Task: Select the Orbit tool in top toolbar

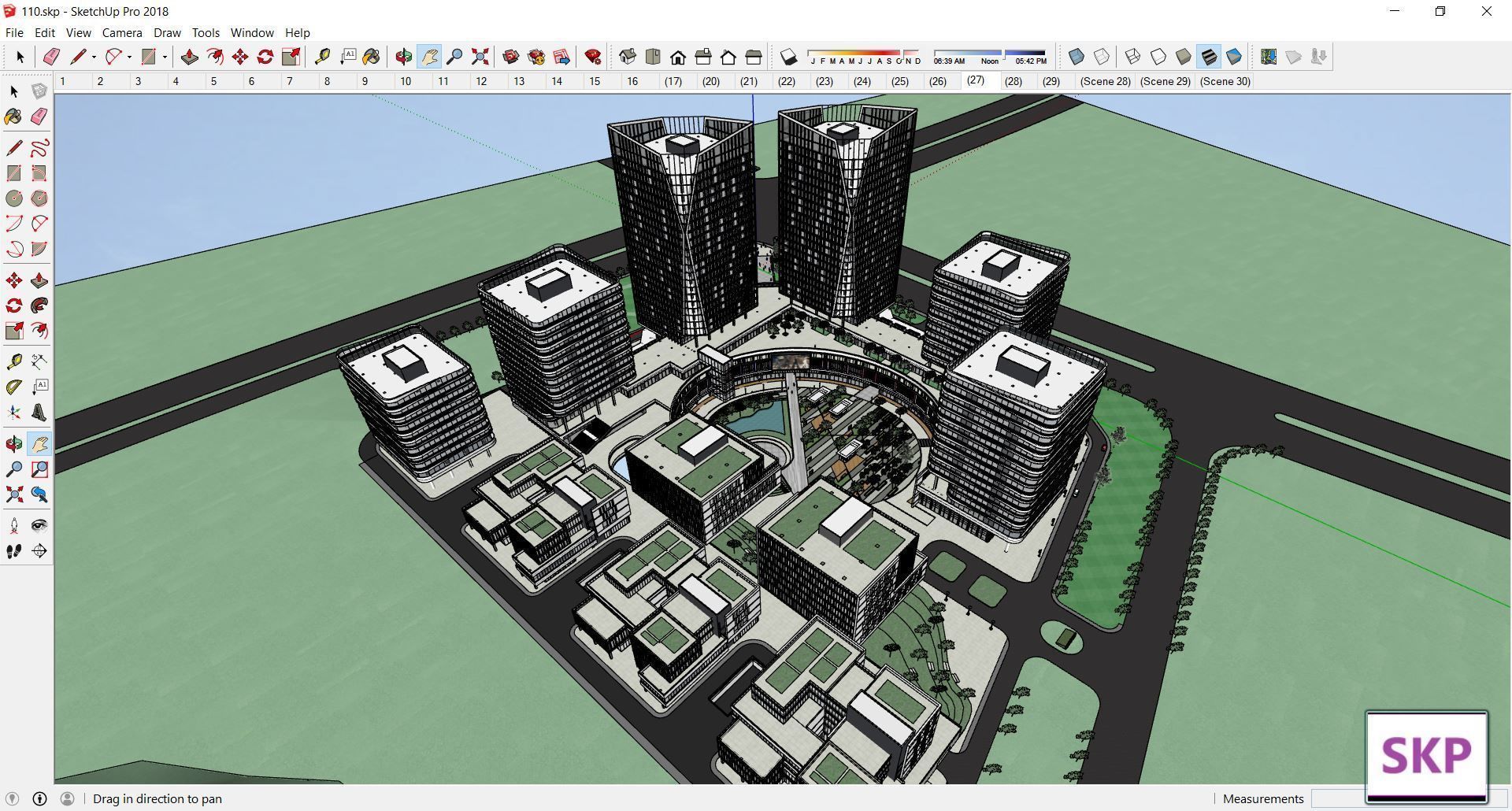Action: [x=403, y=57]
